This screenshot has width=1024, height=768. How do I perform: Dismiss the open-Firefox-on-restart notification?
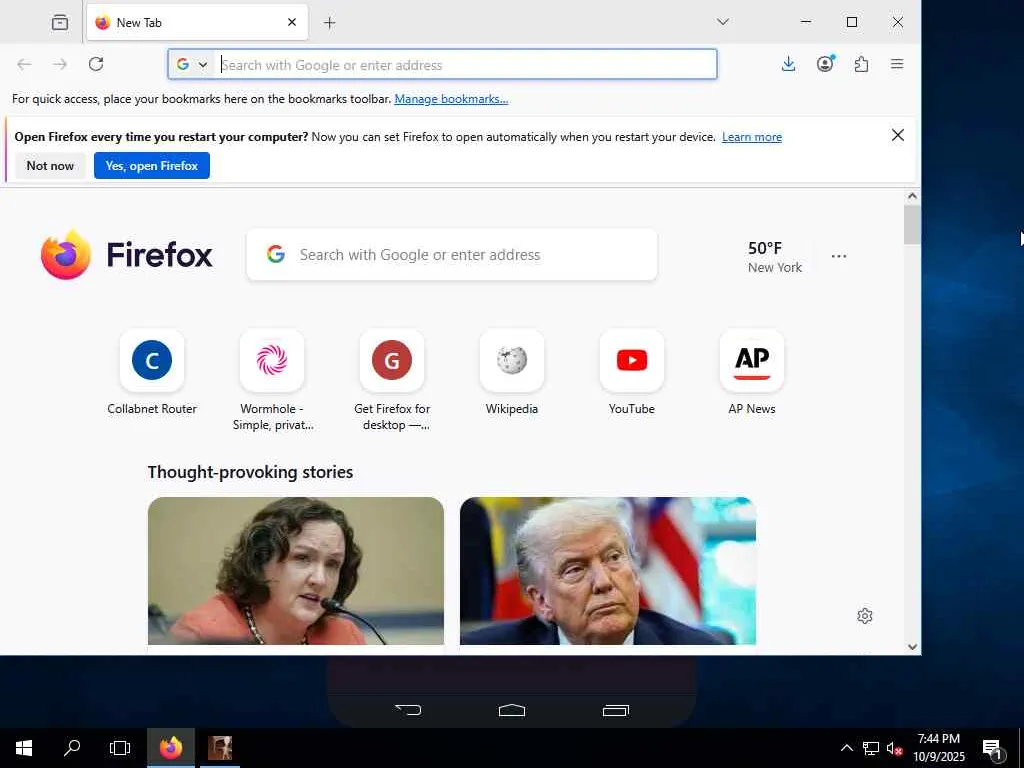pos(898,135)
